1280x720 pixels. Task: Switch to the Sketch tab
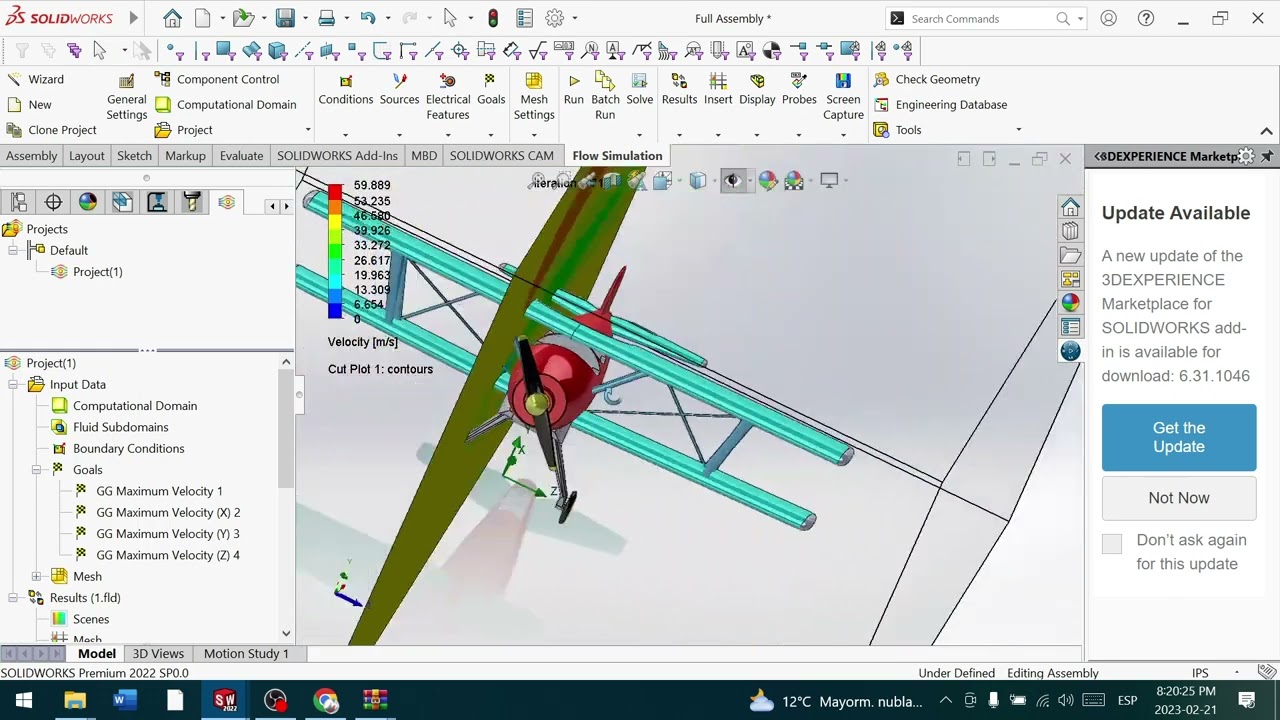click(134, 156)
